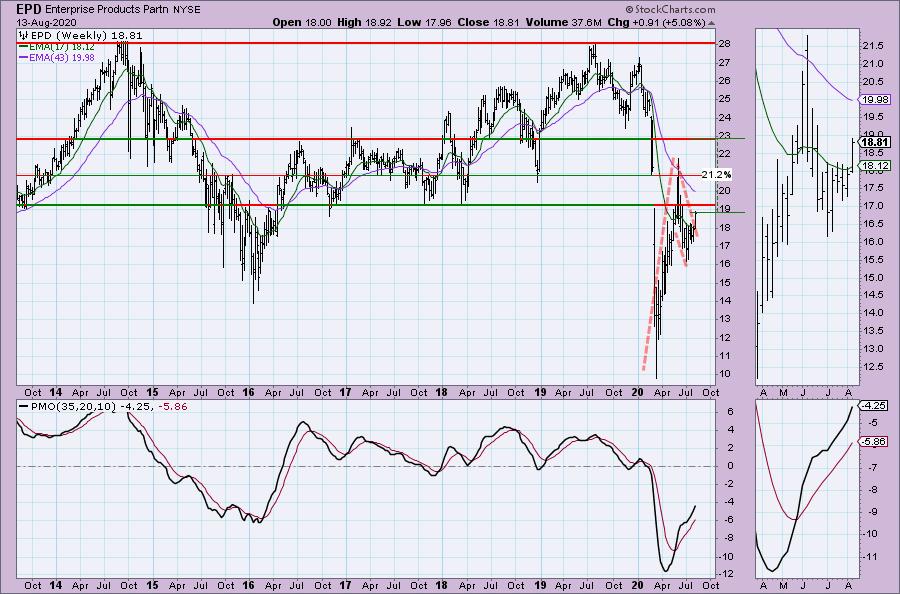Click the 6 label on PMO scale
Image resolution: width=900 pixels, height=594 pixels.
coord(731,411)
